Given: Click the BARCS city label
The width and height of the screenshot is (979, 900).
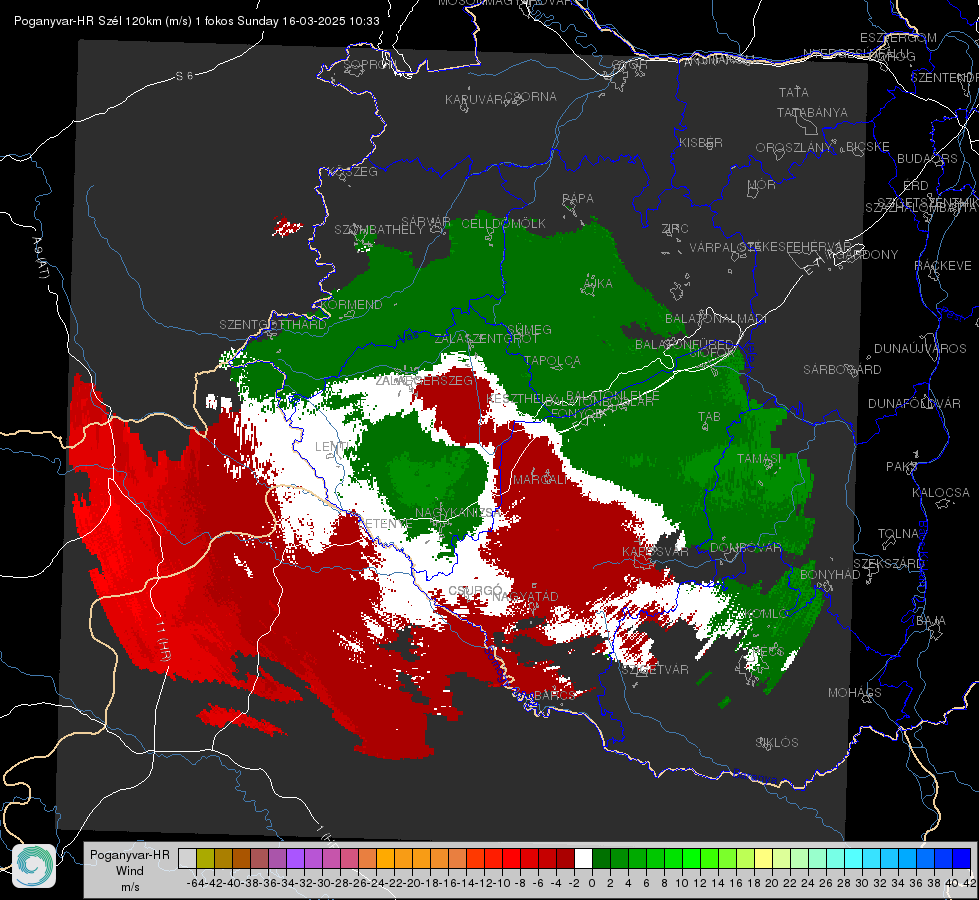Looking at the screenshot, I should click(554, 695).
